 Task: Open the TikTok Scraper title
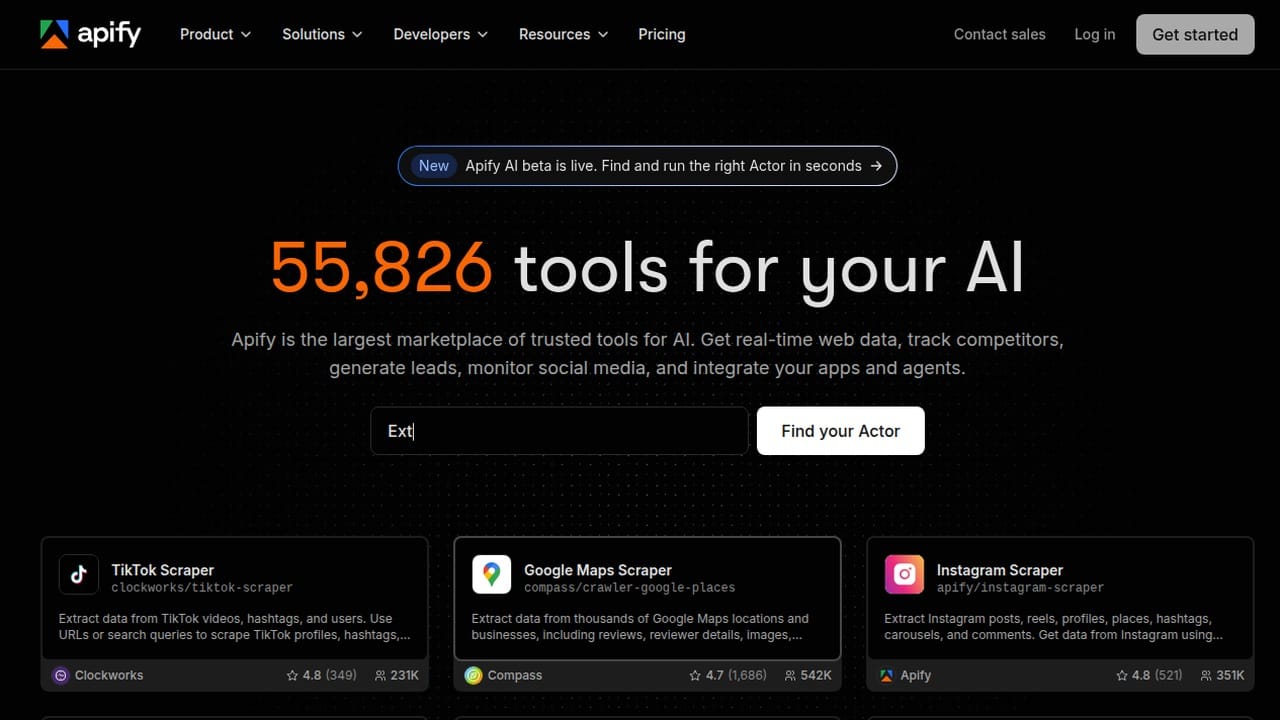163,570
